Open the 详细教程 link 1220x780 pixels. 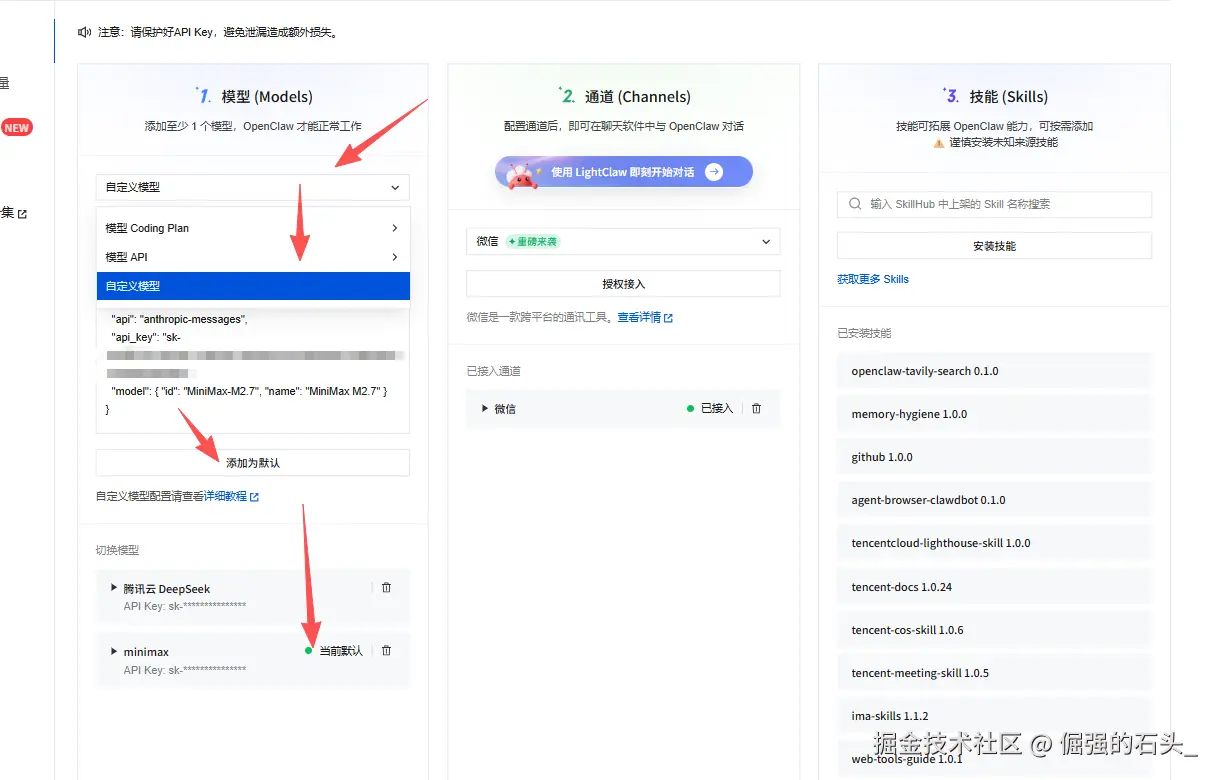[225, 496]
